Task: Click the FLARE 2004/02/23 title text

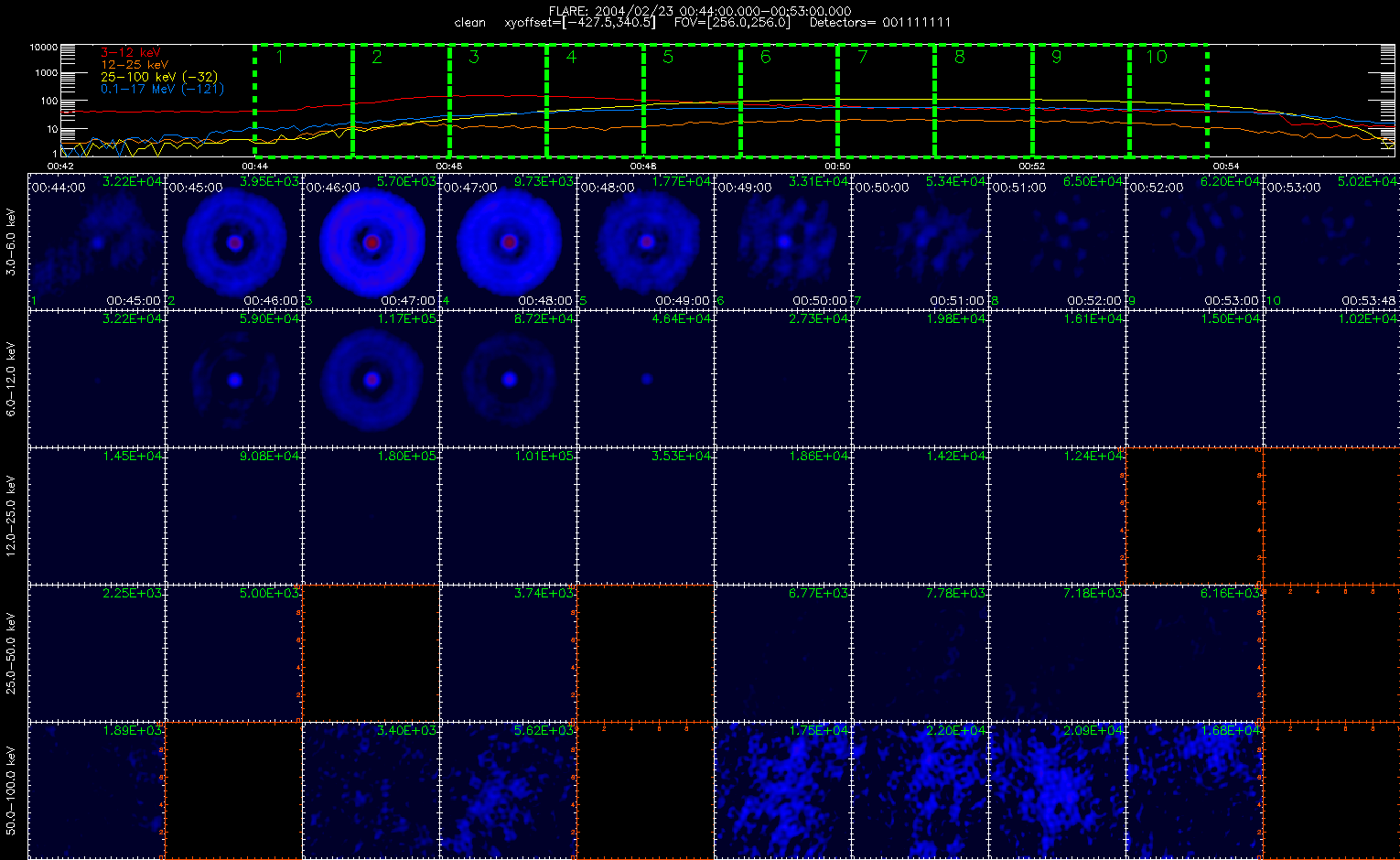Action: (x=700, y=11)
